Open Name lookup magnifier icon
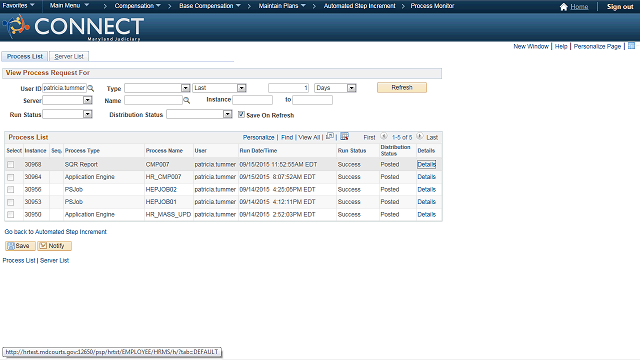Viewport: 640px width, 360px height. pos(187,100)
